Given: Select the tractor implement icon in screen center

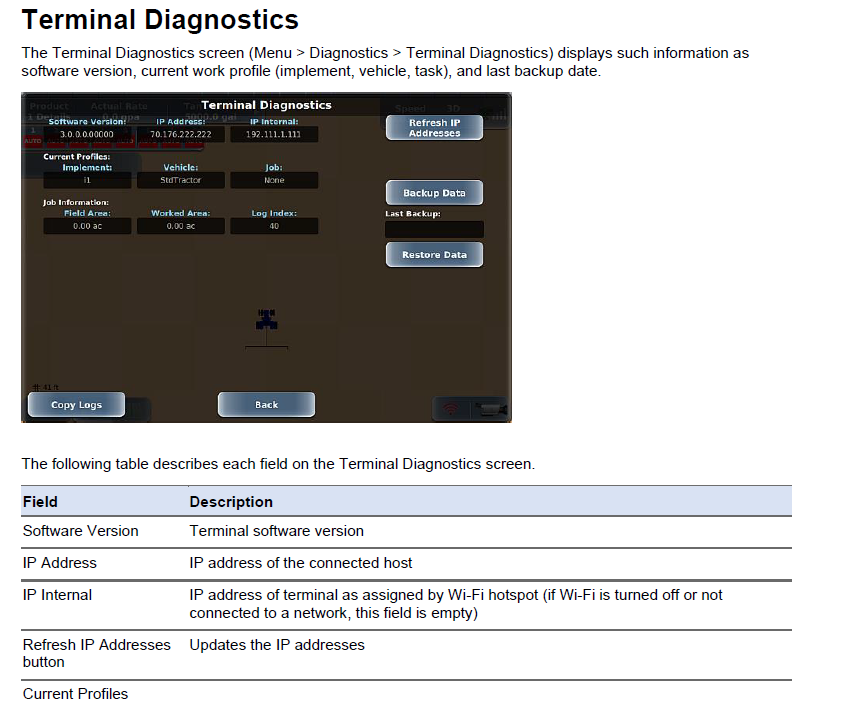Looking at the screenshot, I should pyautogui.click(x=265, y=320).
